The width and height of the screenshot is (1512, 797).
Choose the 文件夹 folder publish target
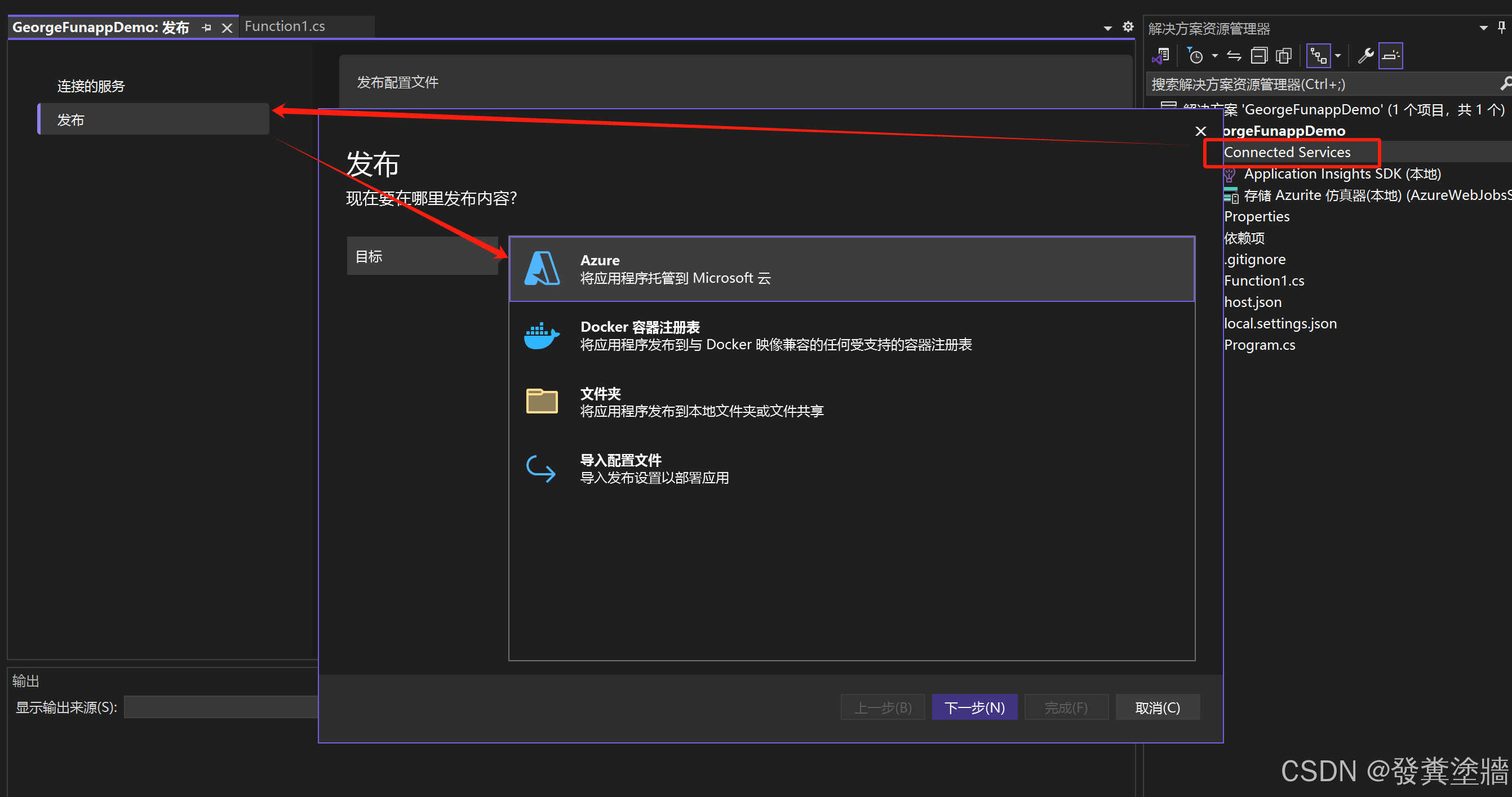tap(852, 402)
